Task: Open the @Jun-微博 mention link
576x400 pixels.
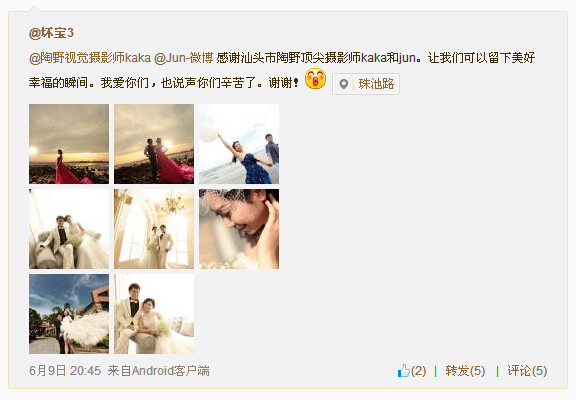Action: tap(184, 58)
